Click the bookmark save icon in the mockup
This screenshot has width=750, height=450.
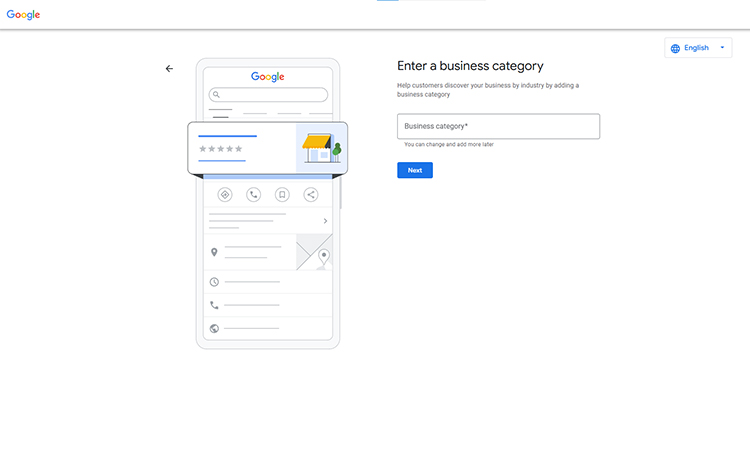coord(282,195)
